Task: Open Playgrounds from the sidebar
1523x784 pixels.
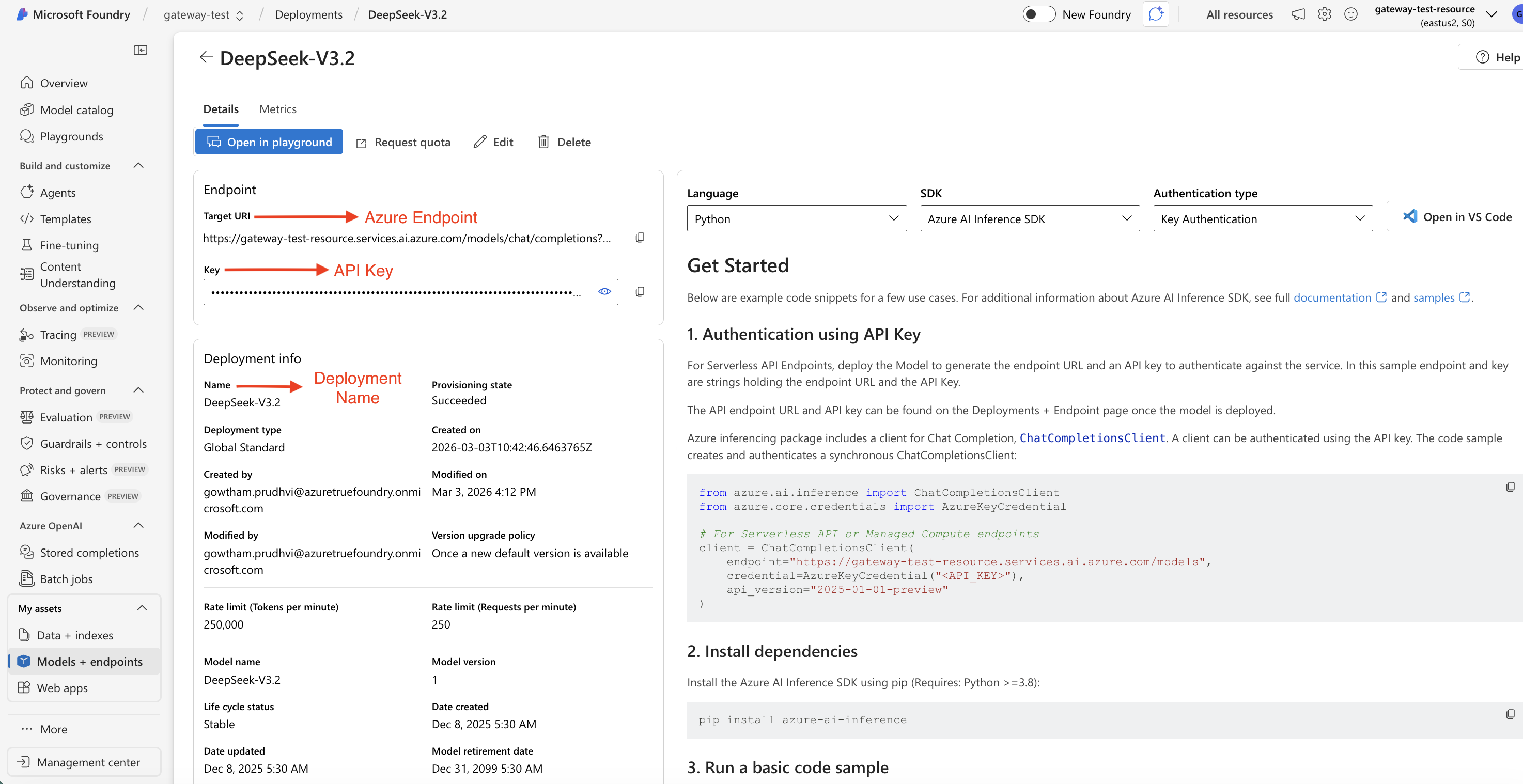Action: [71, 136]
